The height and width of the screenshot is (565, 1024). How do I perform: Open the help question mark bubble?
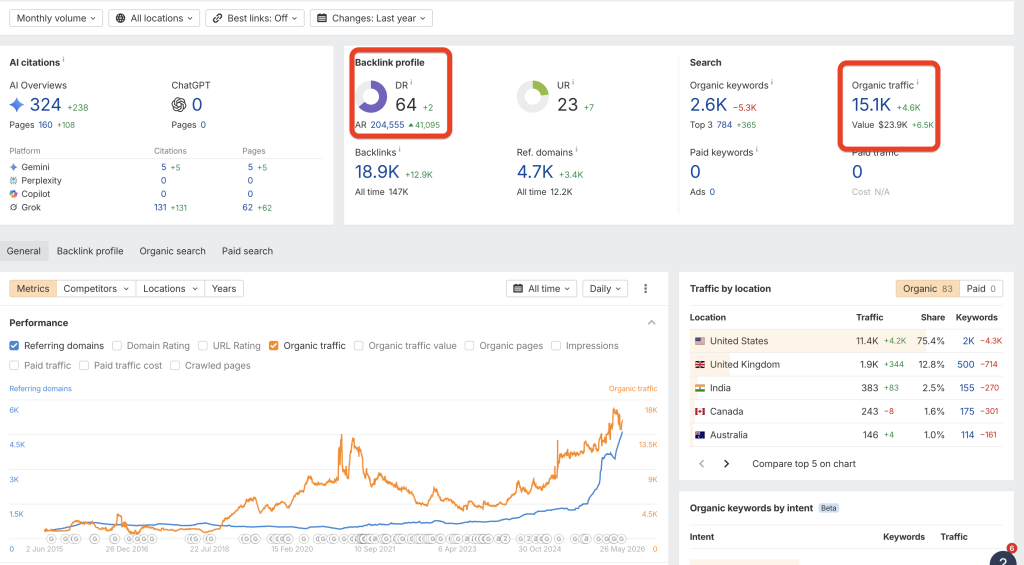pos(1003,559)
